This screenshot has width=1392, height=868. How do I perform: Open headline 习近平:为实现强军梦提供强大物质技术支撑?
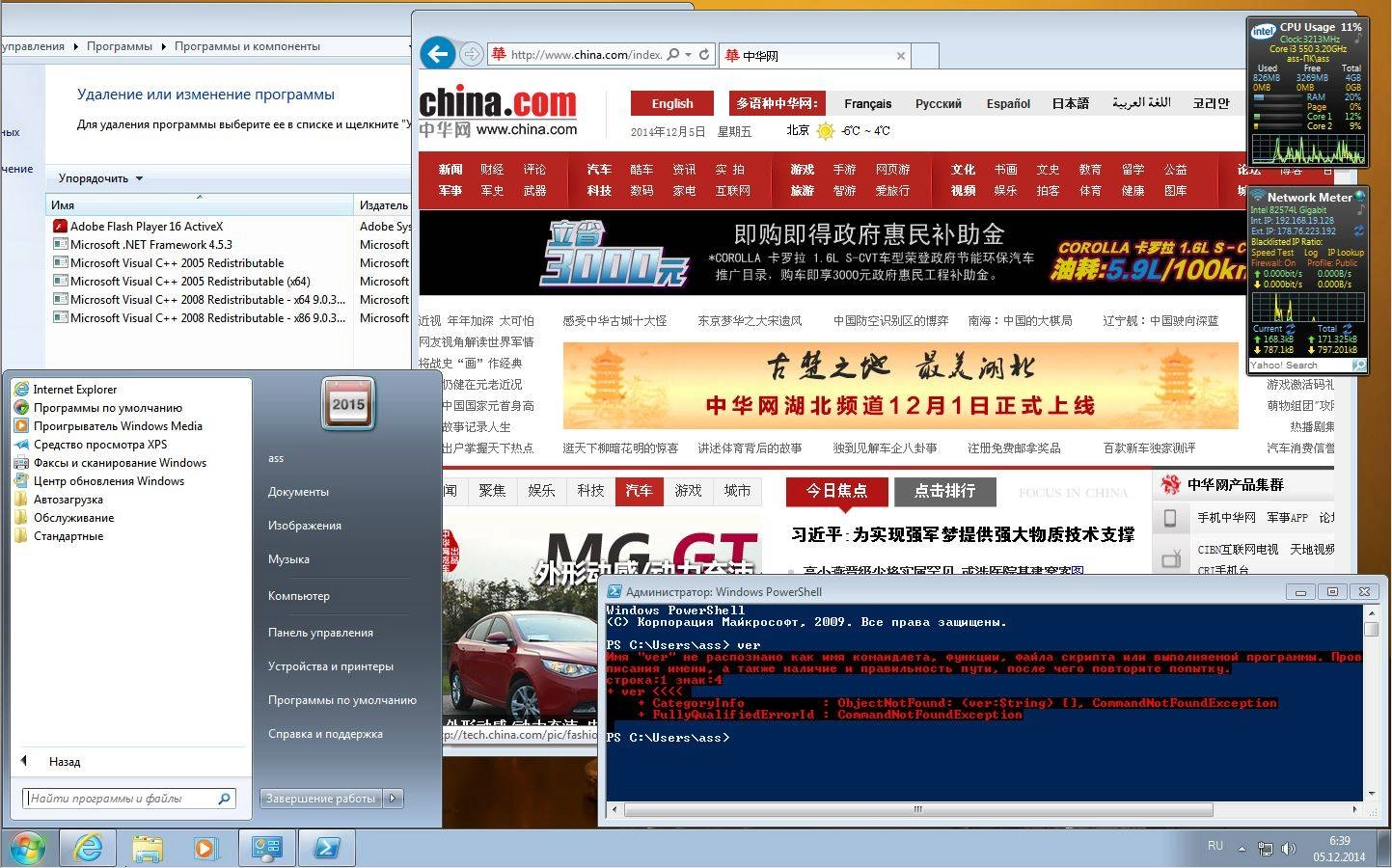click(963, 534)
